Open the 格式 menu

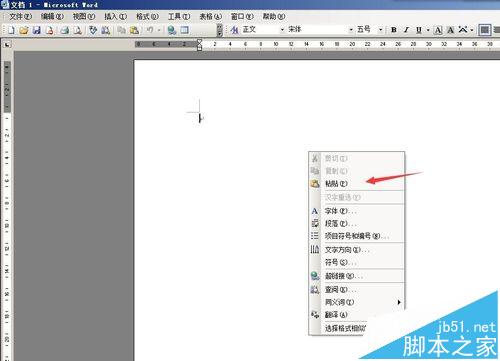pyautogui.click(x=147, y=16)
